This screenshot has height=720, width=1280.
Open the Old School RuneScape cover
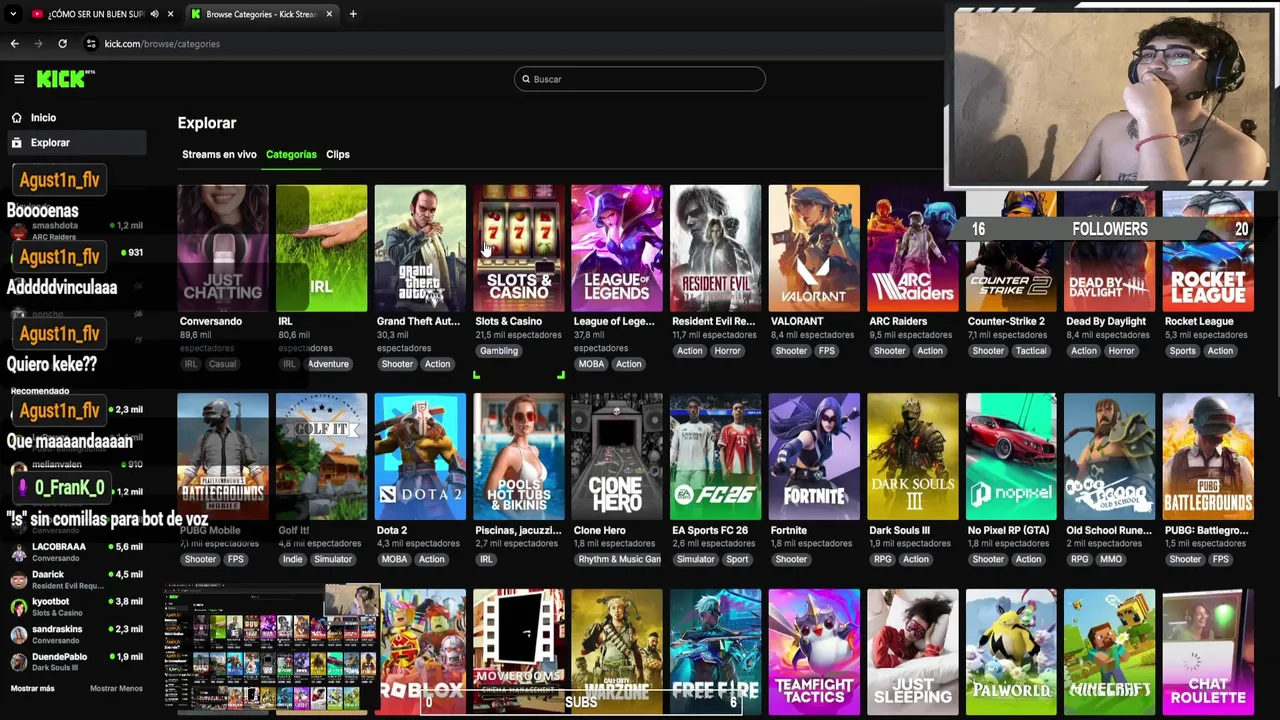1109,456
